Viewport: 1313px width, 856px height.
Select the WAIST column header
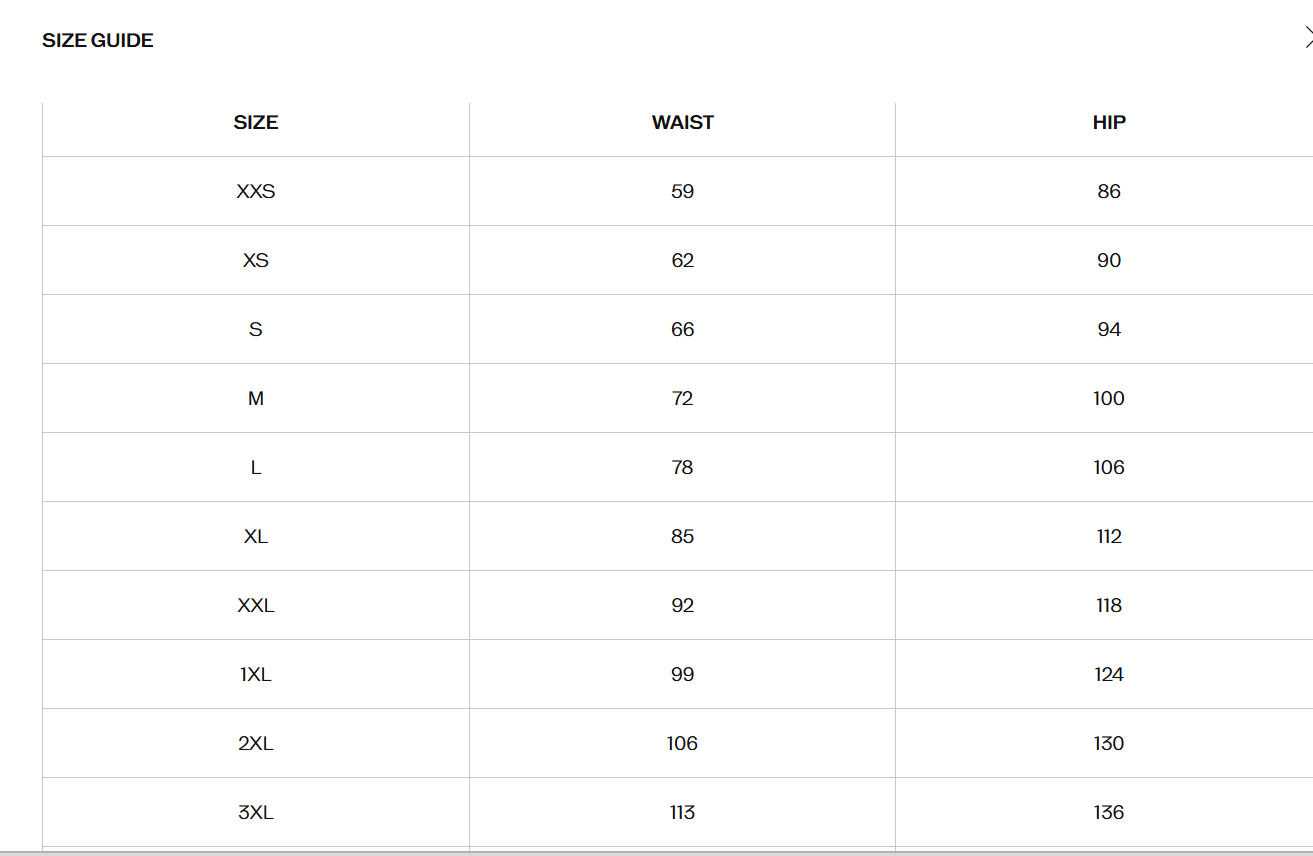(x=683, y=123)
